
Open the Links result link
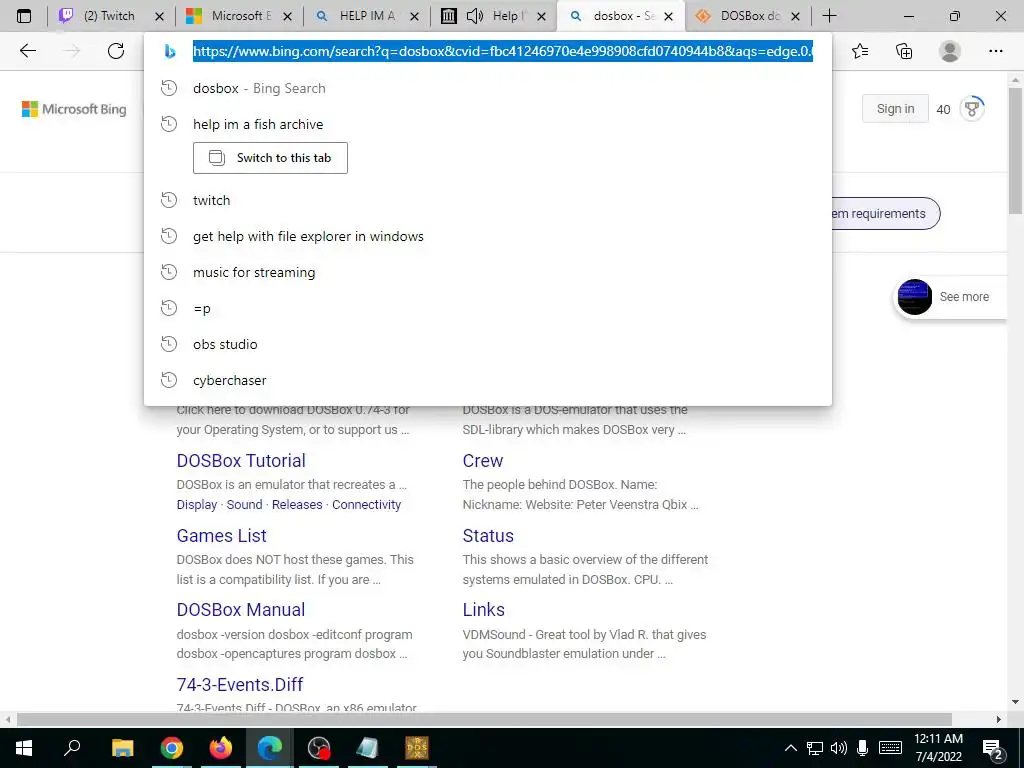click(x=483, y=609)
